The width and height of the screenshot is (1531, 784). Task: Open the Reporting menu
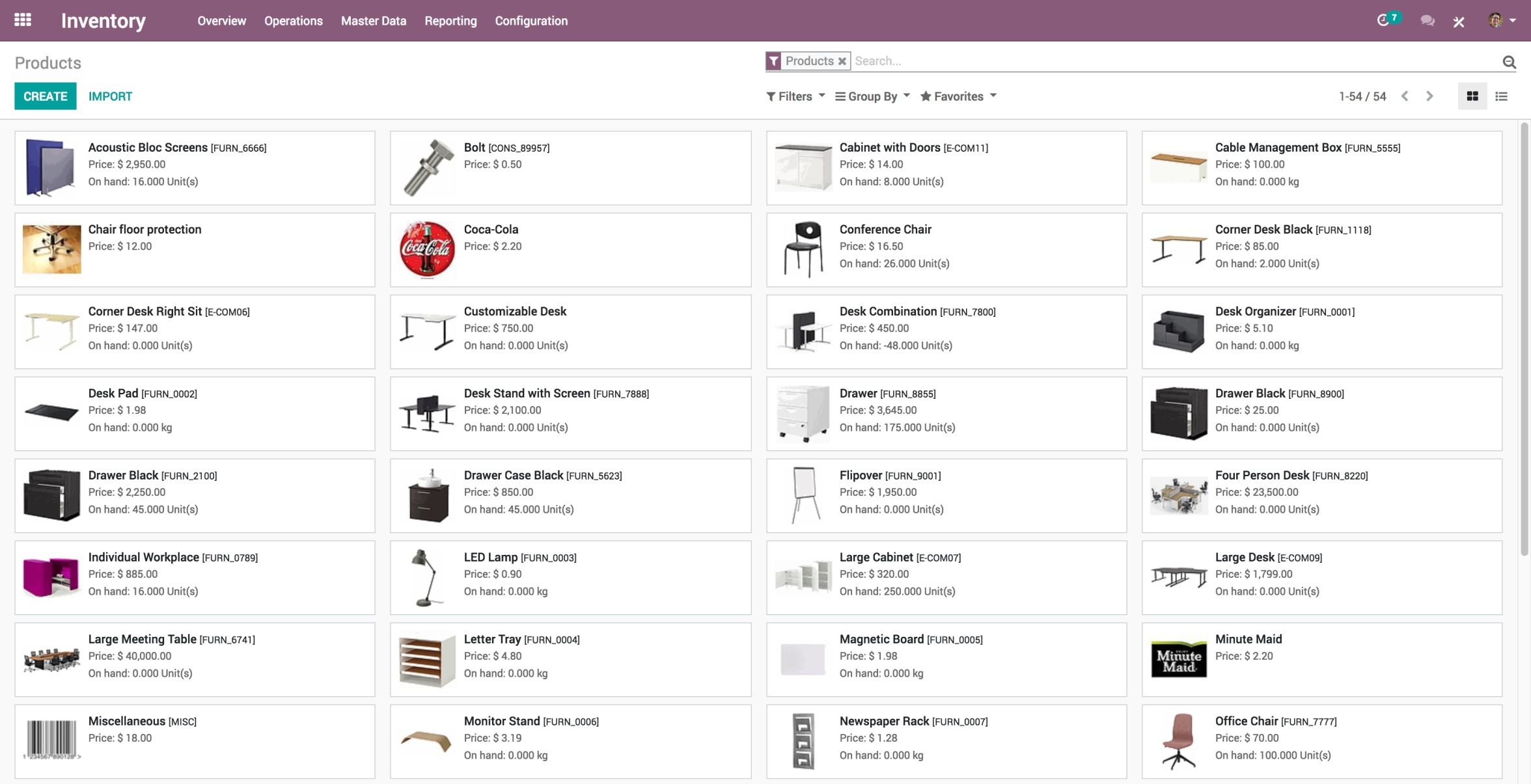[x=451, y=21]
